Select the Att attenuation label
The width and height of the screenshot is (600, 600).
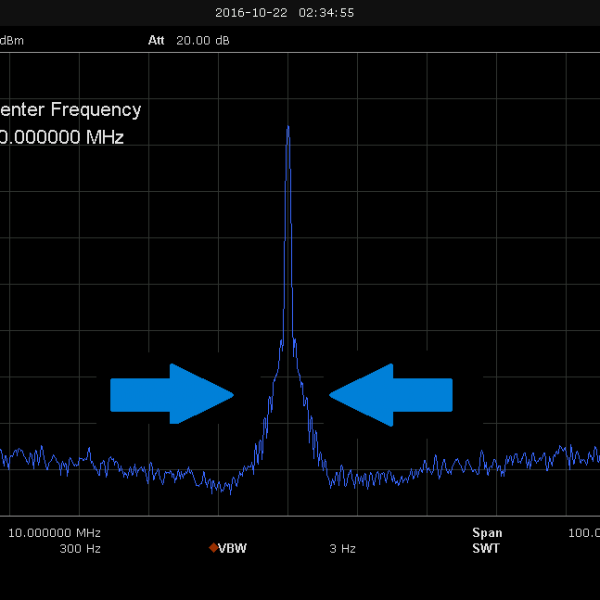(x=154, y=40)
